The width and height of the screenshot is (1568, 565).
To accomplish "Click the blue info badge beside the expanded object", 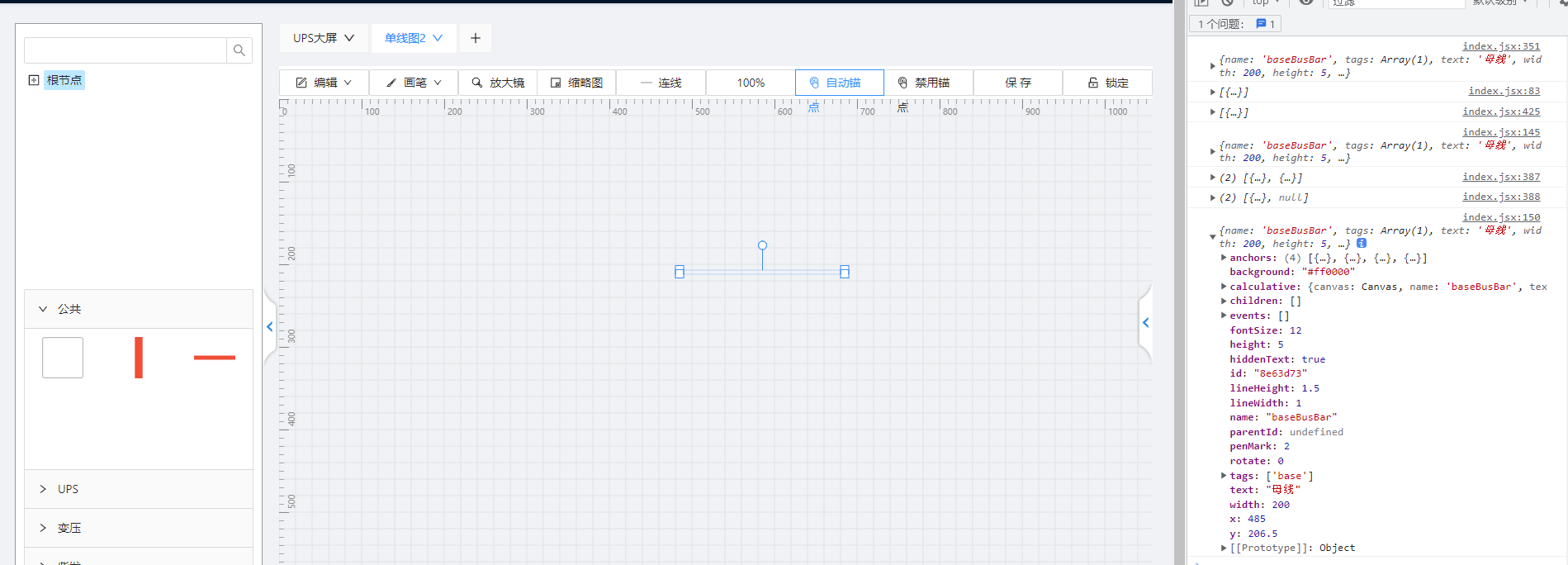I will (x=1362, y=243).
